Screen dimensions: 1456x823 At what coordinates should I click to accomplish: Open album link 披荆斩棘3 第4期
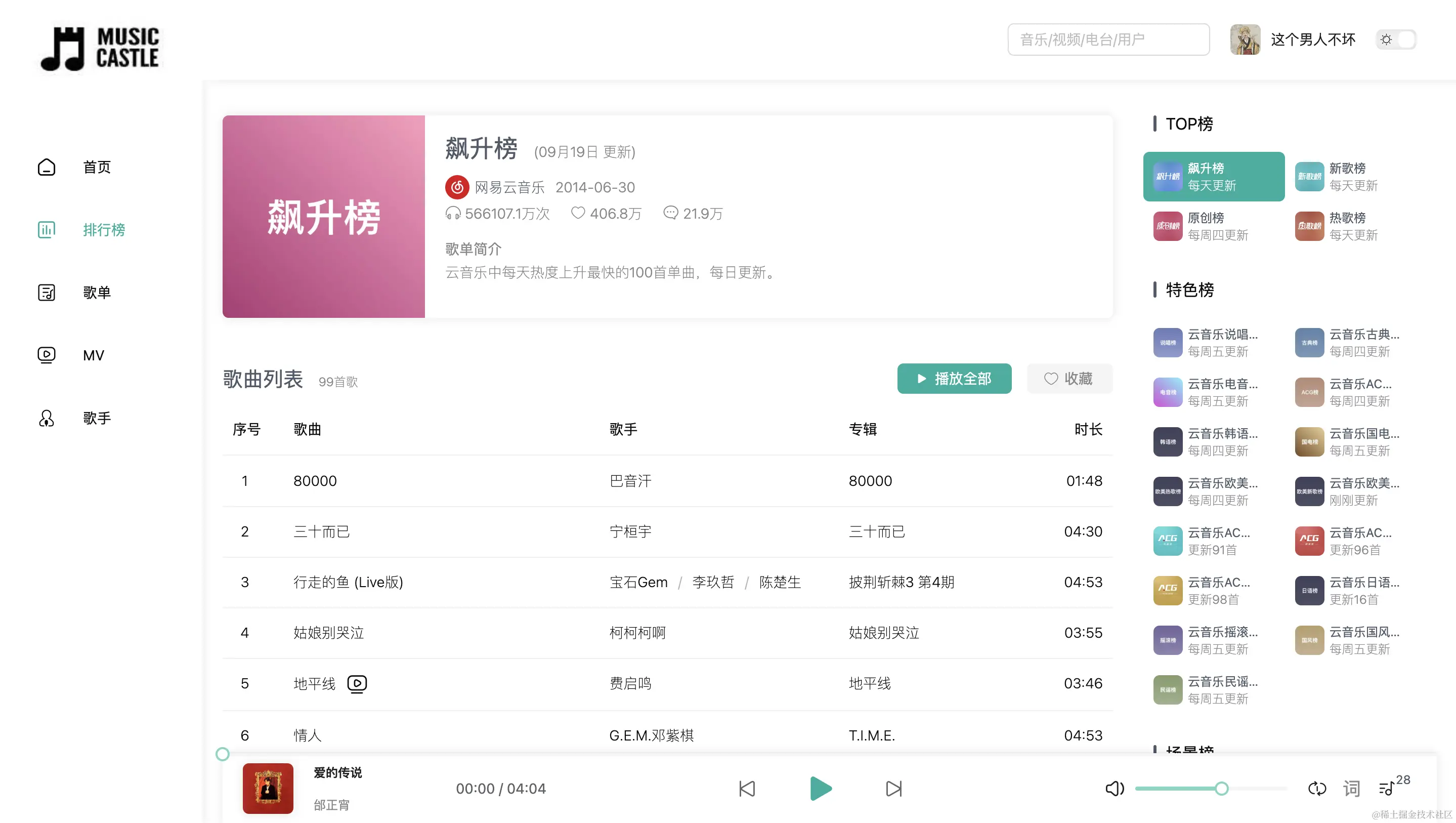click(x=902, y=582)
